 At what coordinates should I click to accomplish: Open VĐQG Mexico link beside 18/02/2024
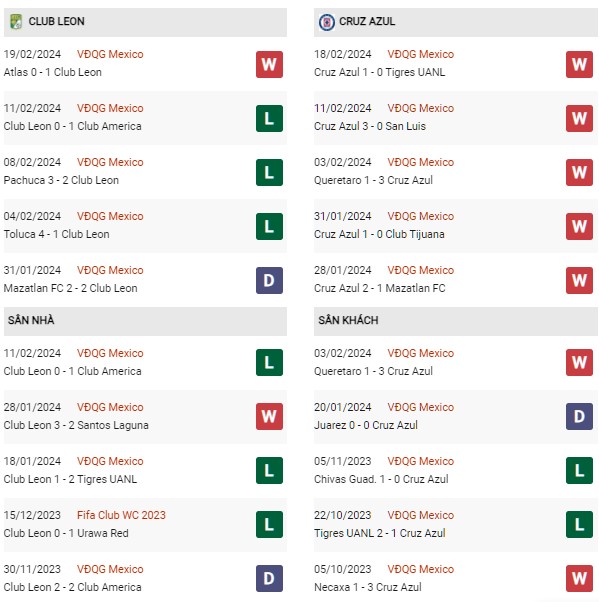420,54
